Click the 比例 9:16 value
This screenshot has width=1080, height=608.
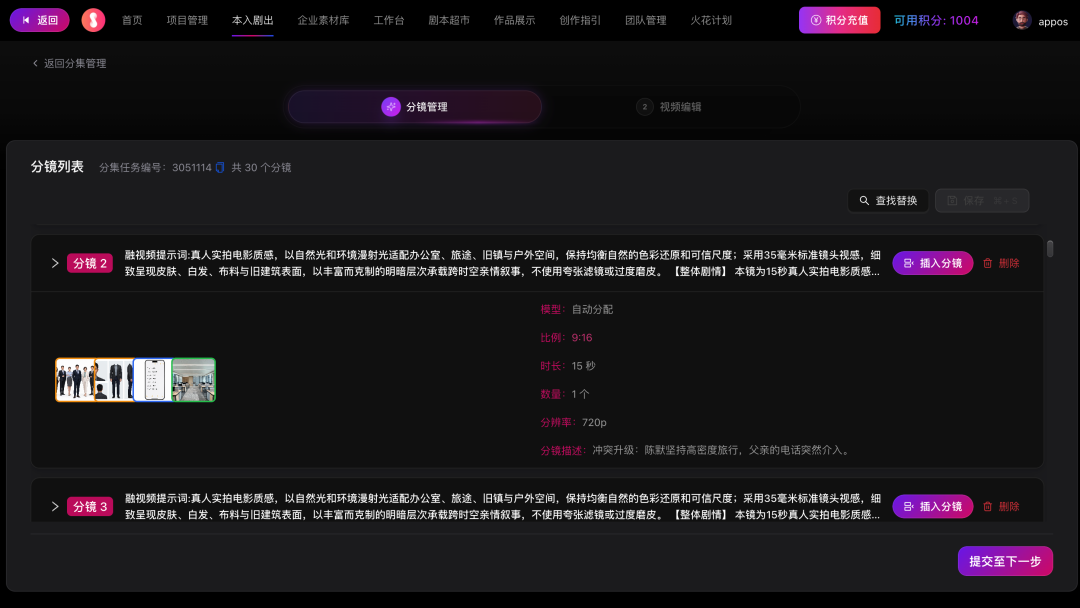click(x=581, y=337)
